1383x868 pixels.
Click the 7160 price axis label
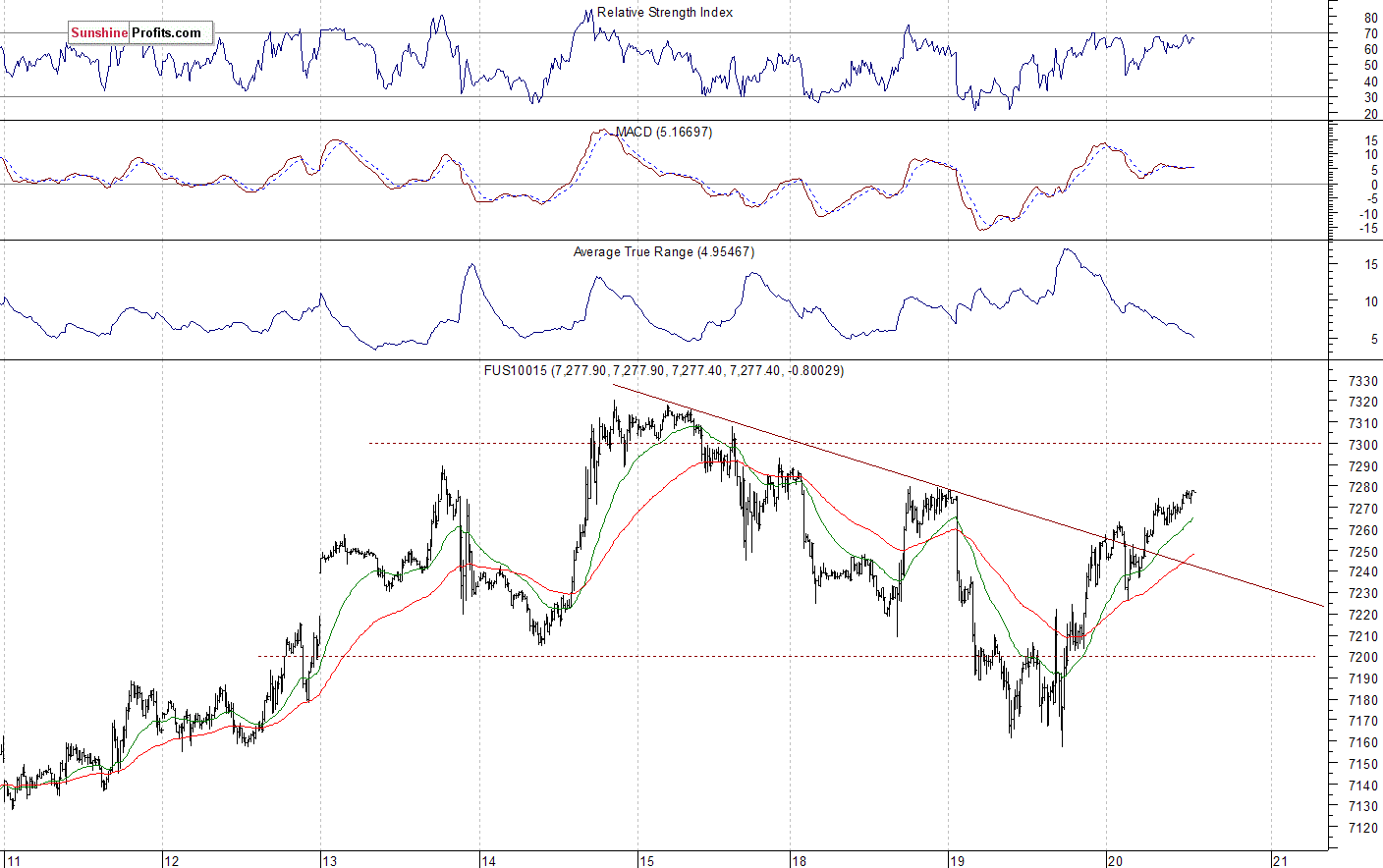click(x=1363, y=743)
